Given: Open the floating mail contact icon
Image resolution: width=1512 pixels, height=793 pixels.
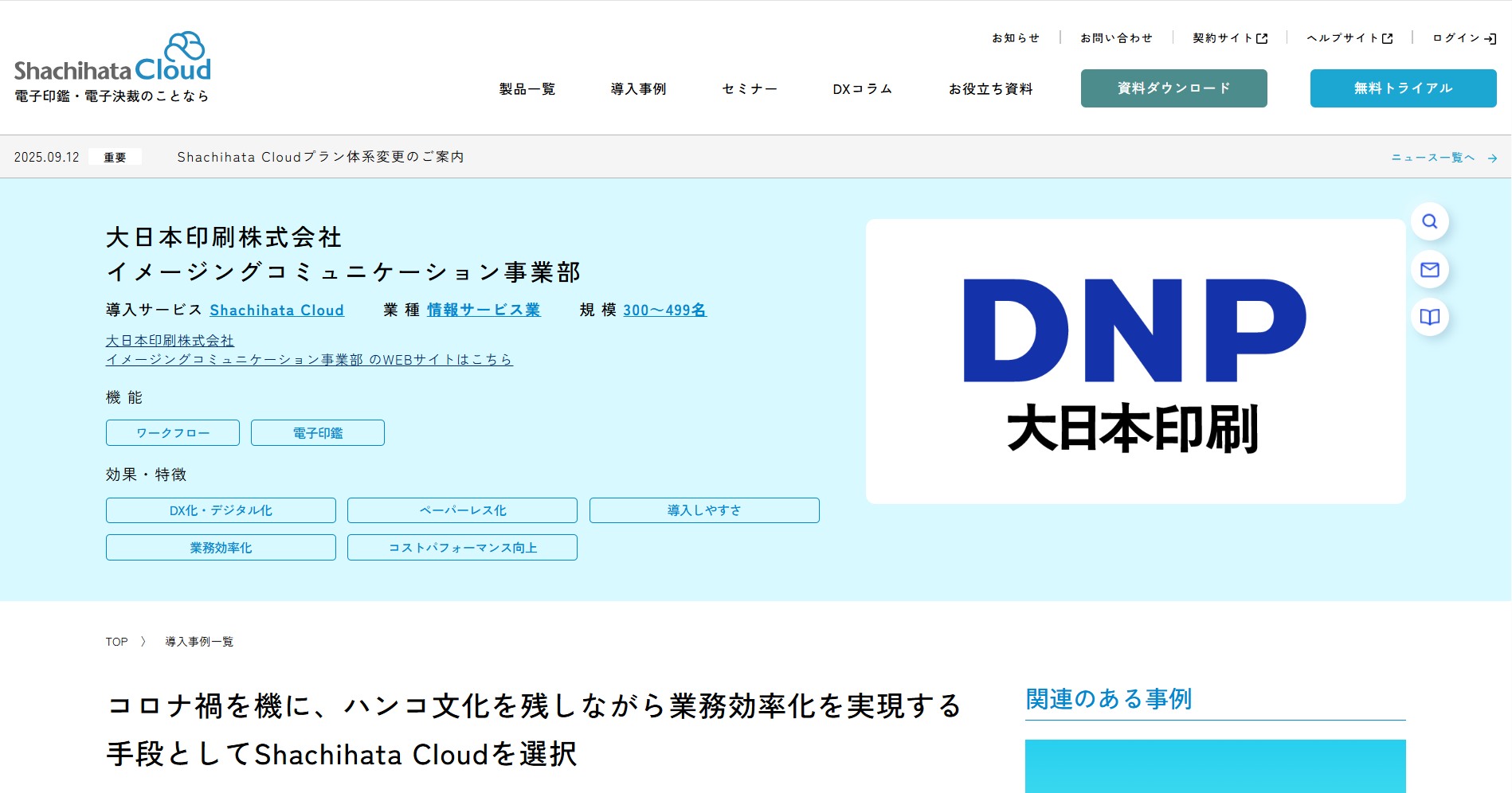Looking at the screenshot, I should tap(1429, 269).
